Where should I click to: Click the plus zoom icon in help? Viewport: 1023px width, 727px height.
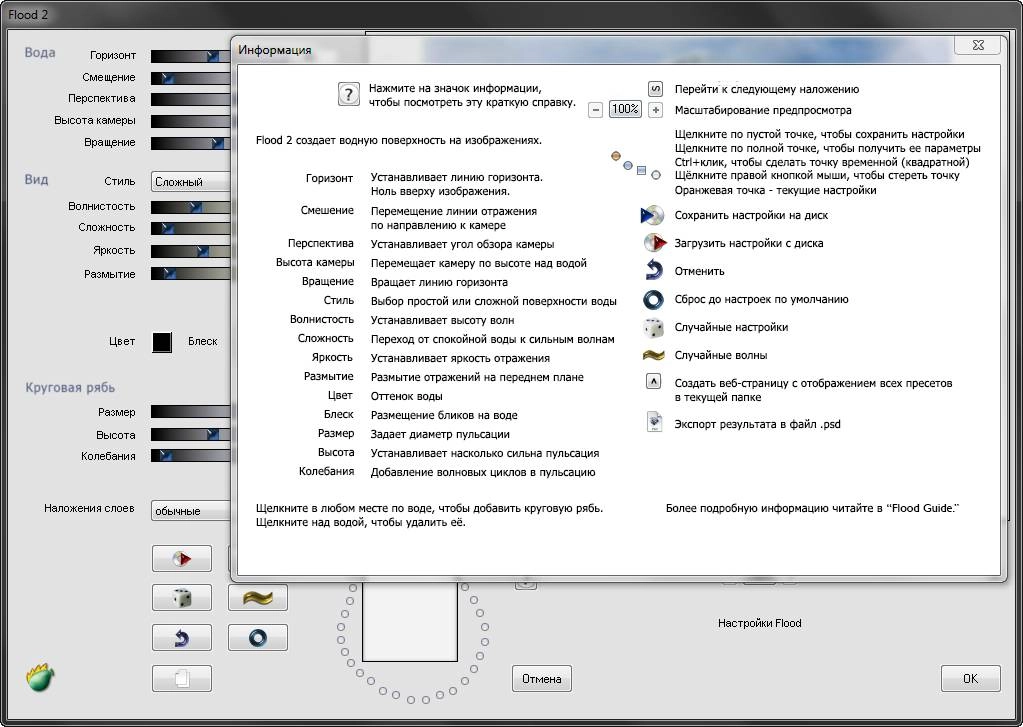(655, 110)
